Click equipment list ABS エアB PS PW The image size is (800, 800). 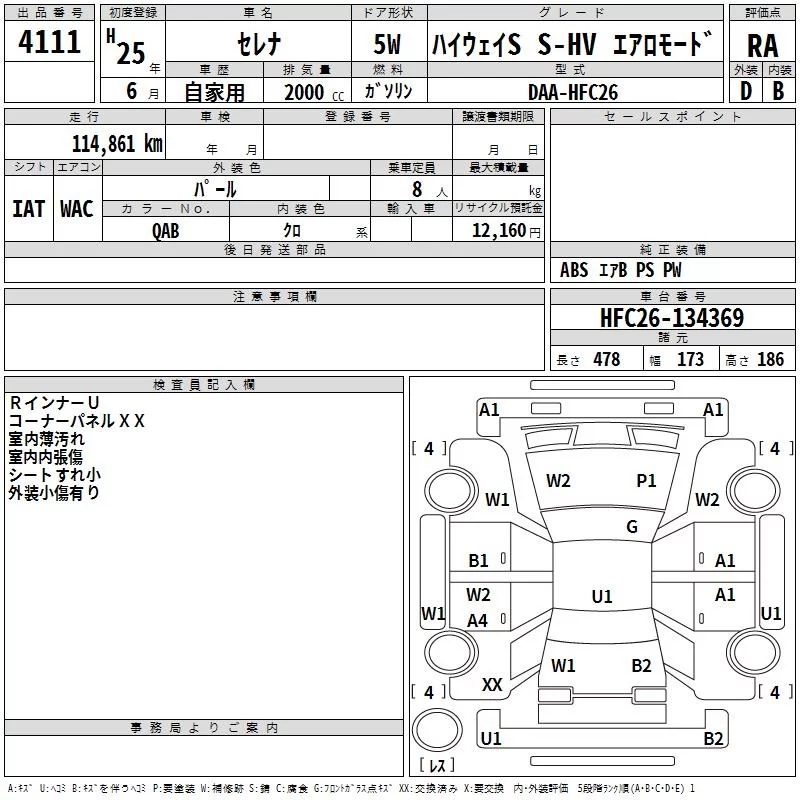pyautogui.click(x=620, y=270)
